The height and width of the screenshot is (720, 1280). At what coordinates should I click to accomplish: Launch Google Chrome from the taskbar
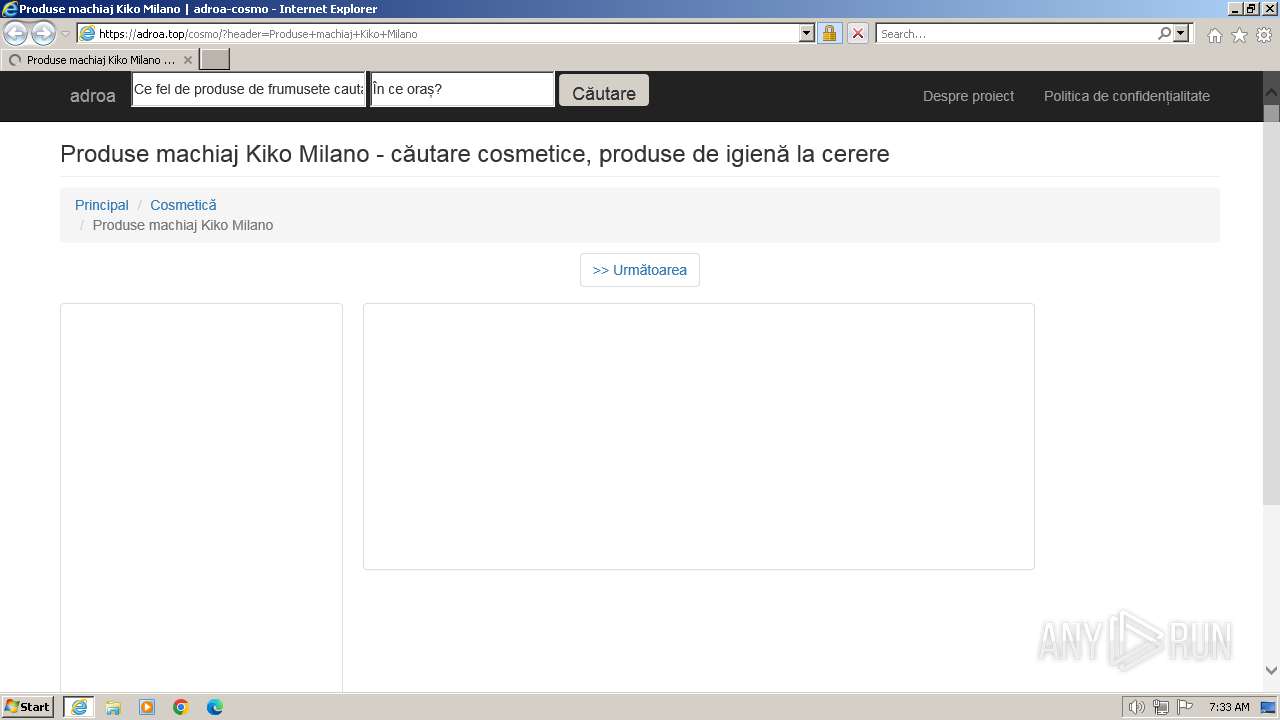[181, 707]
